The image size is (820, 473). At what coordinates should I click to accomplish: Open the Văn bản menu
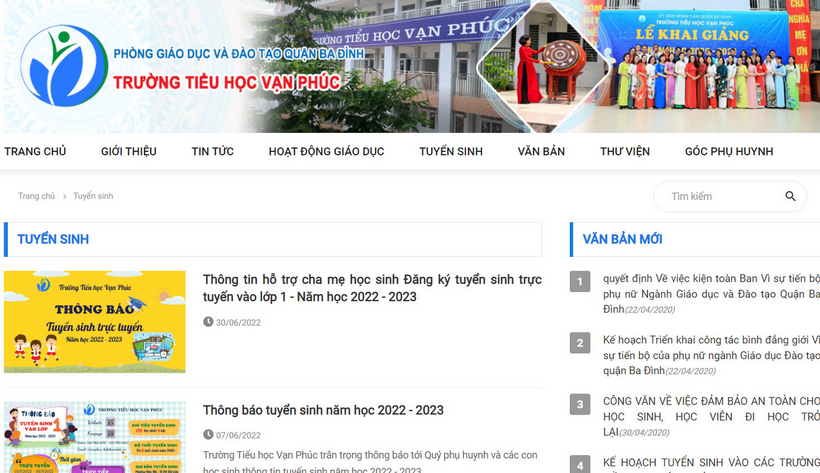tap(541, 151)
